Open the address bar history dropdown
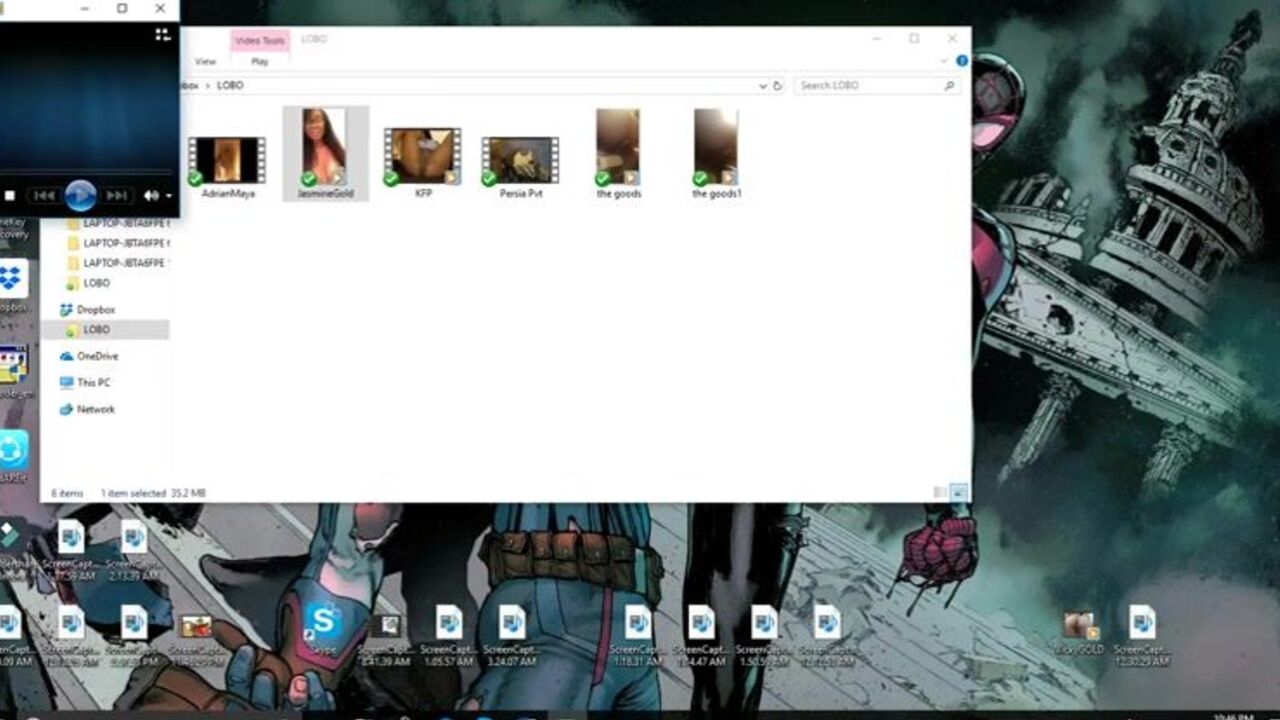Screen dimensions: 1280x720 [762, 86]
